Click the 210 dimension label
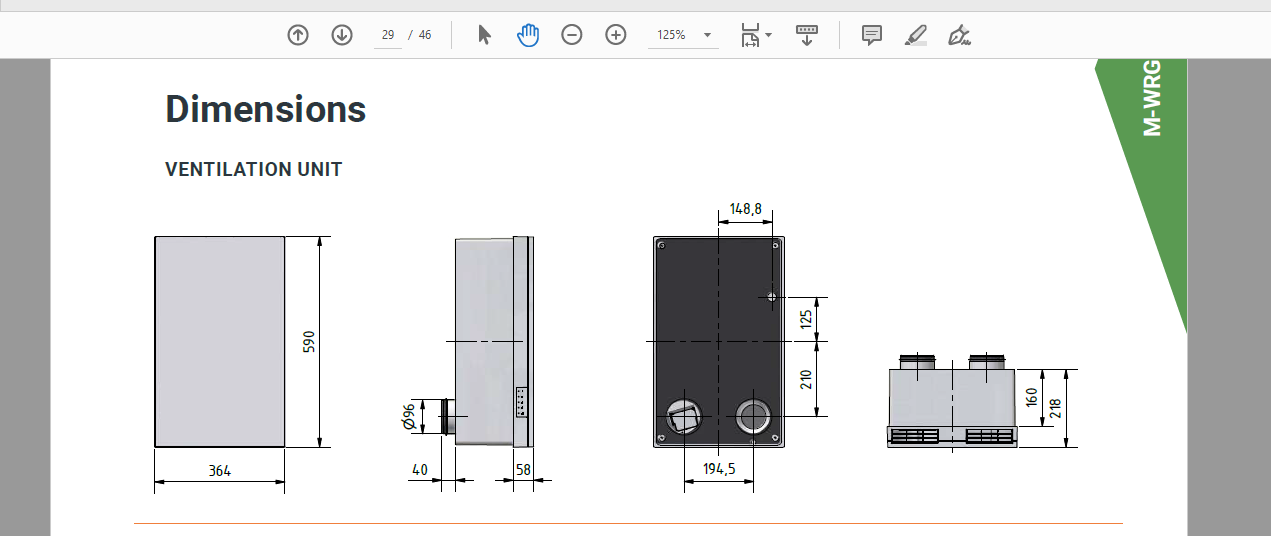 point(807,379)
